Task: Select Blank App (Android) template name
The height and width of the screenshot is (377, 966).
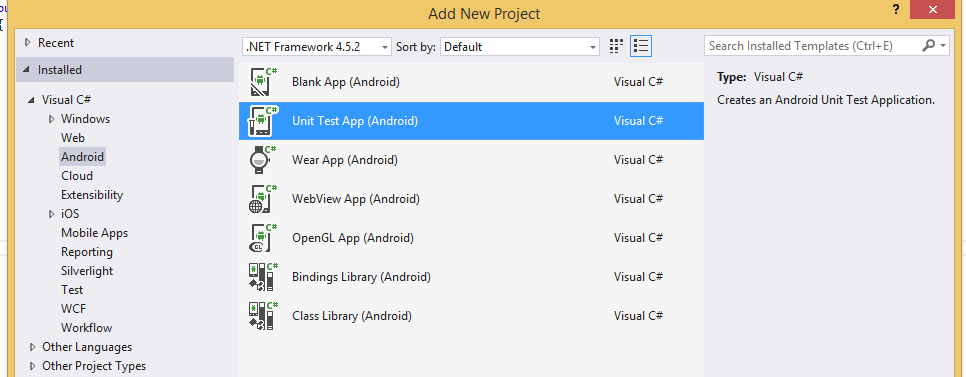Action: point(346,82)
